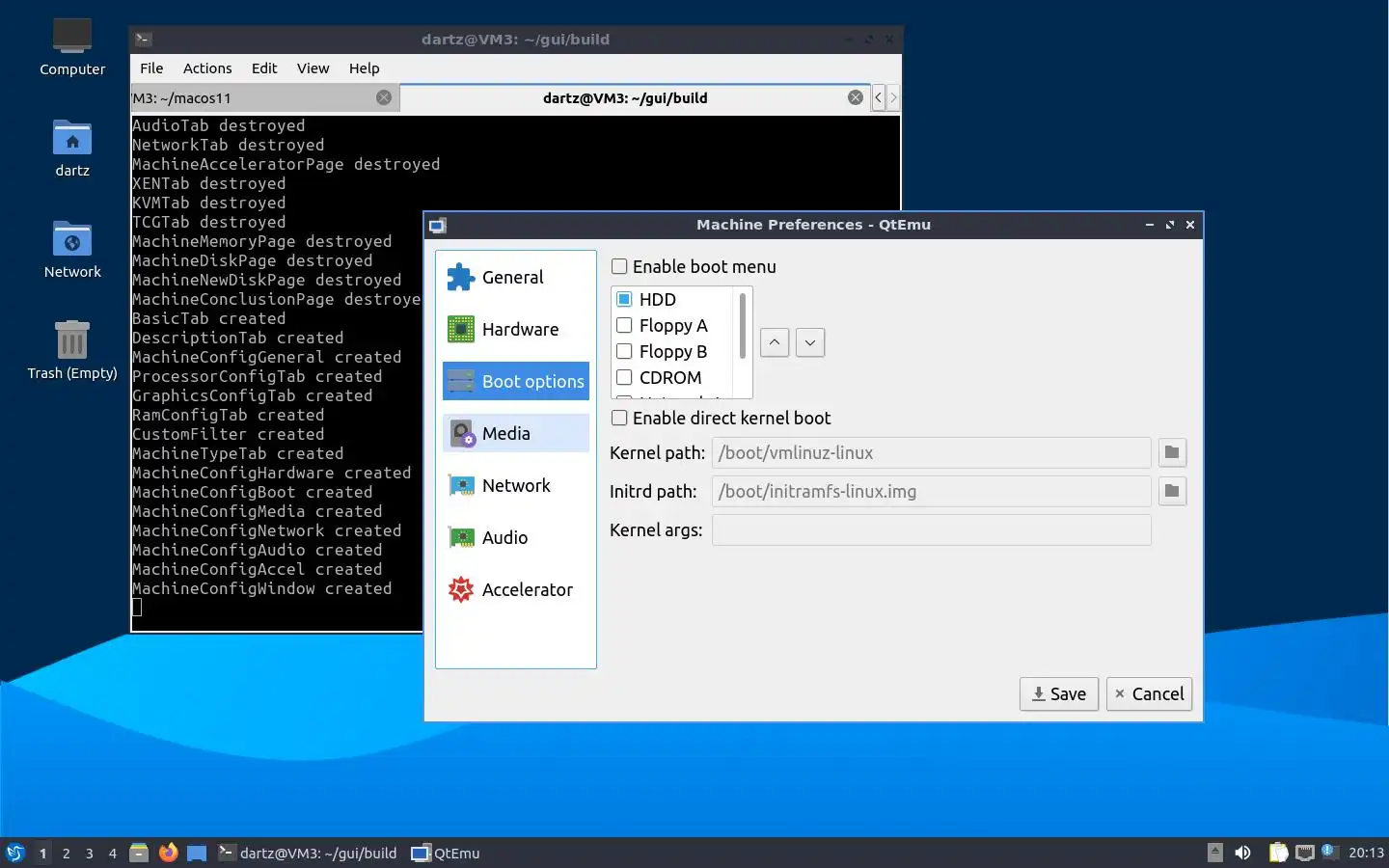This screenshot has width=1389, height=868.
Task: Switch to macos11 terminal tab
Action: tap(264, 97)
